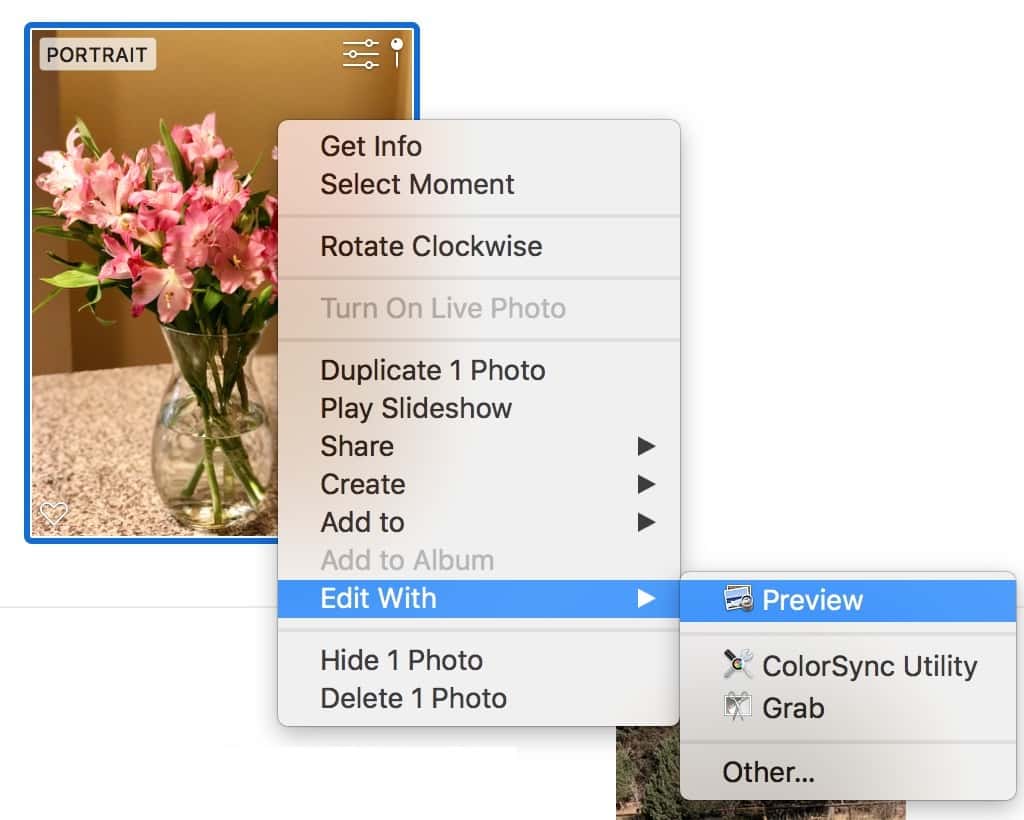Click the PORTRAIT badge on photo
This screenshot has width=1024, height=820.
[x=97, y=54]
